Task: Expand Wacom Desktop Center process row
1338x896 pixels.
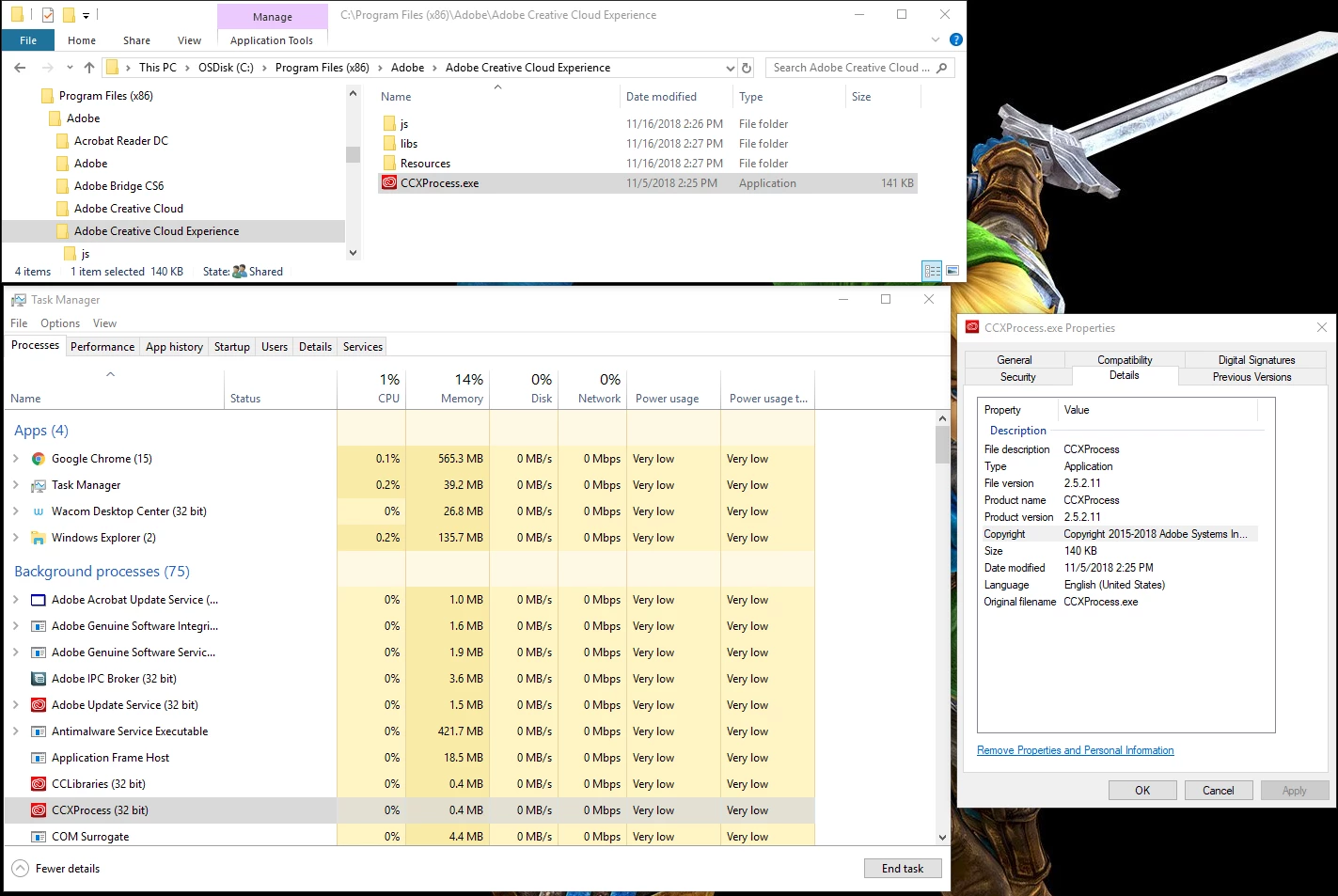Action: click(x=16, y=511)
